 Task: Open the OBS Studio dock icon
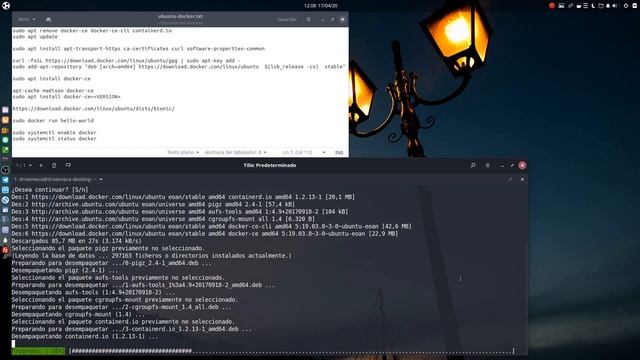[5, 170]
